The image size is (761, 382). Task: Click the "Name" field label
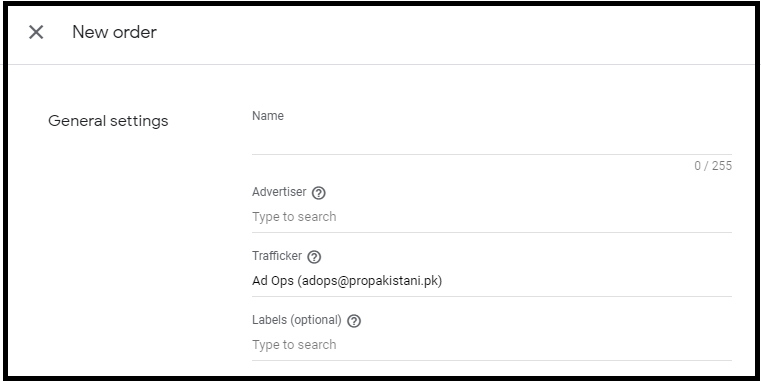tap(268, 116)
